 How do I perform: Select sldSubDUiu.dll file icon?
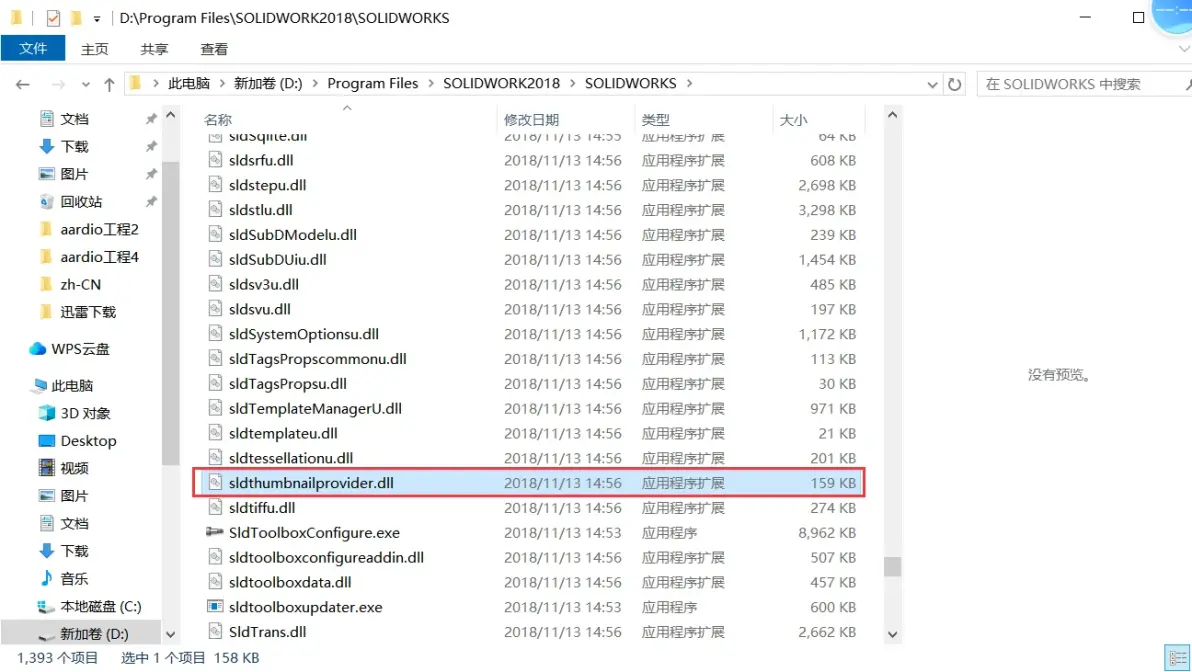(x=216, y=260)
